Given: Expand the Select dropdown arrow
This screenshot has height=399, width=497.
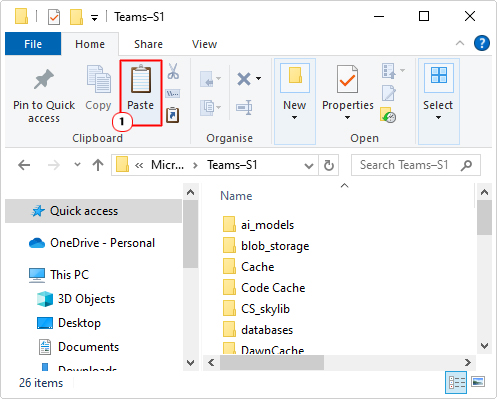Looking at the screenshot, I should [438, 118].
